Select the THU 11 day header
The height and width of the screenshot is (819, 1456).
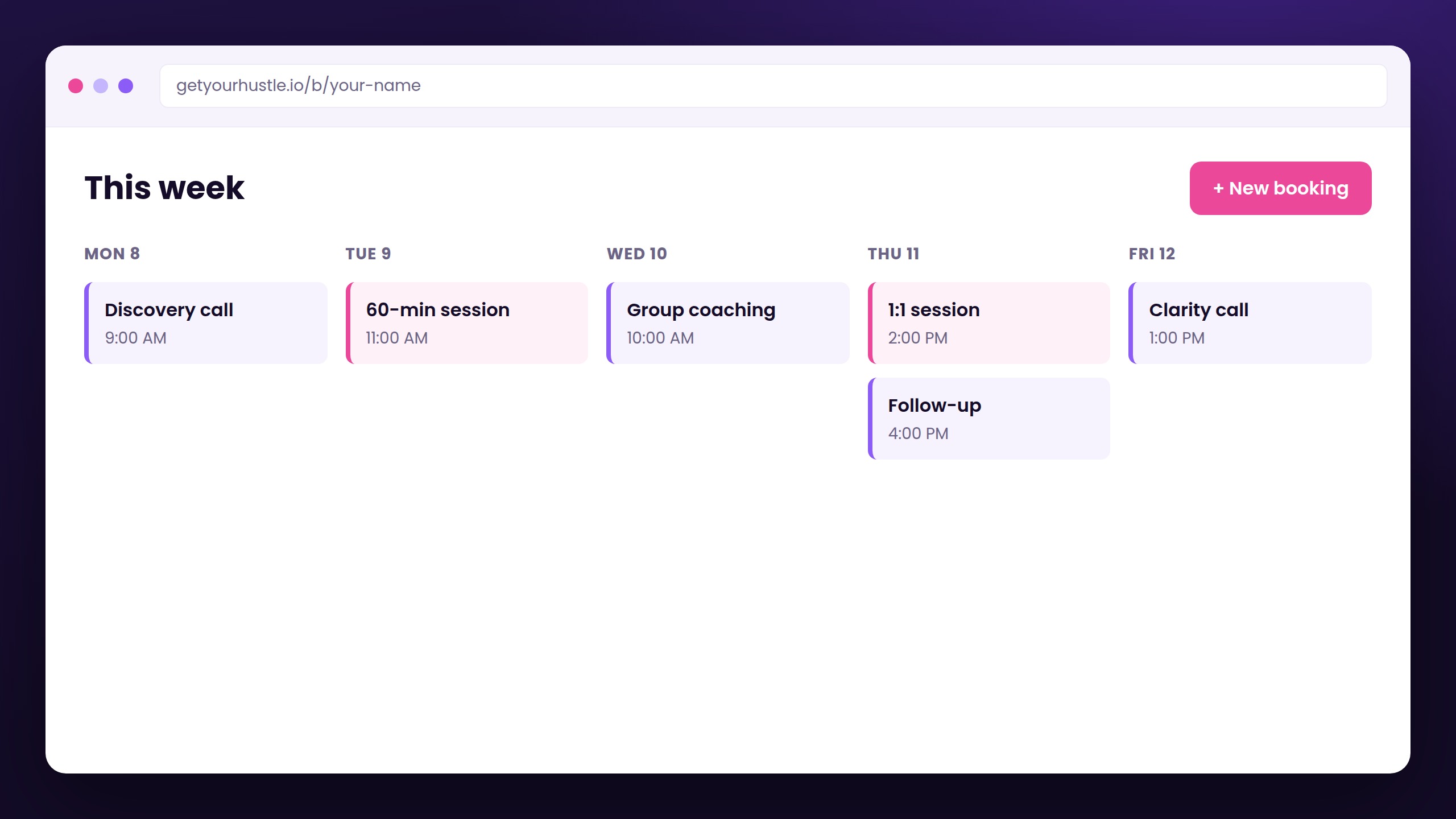893,254
